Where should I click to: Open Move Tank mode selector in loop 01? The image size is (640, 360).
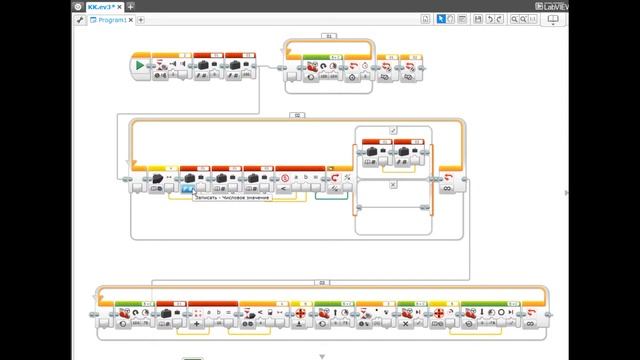pos(311,77)
